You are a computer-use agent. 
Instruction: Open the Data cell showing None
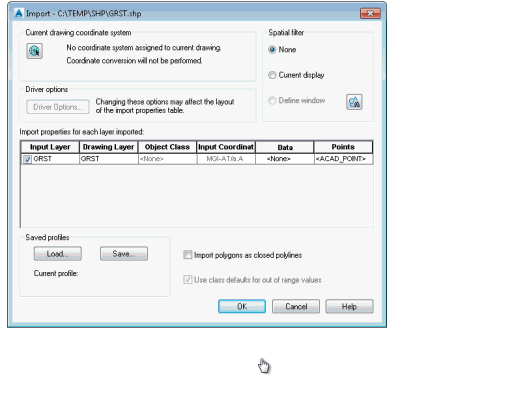[284, 159]
